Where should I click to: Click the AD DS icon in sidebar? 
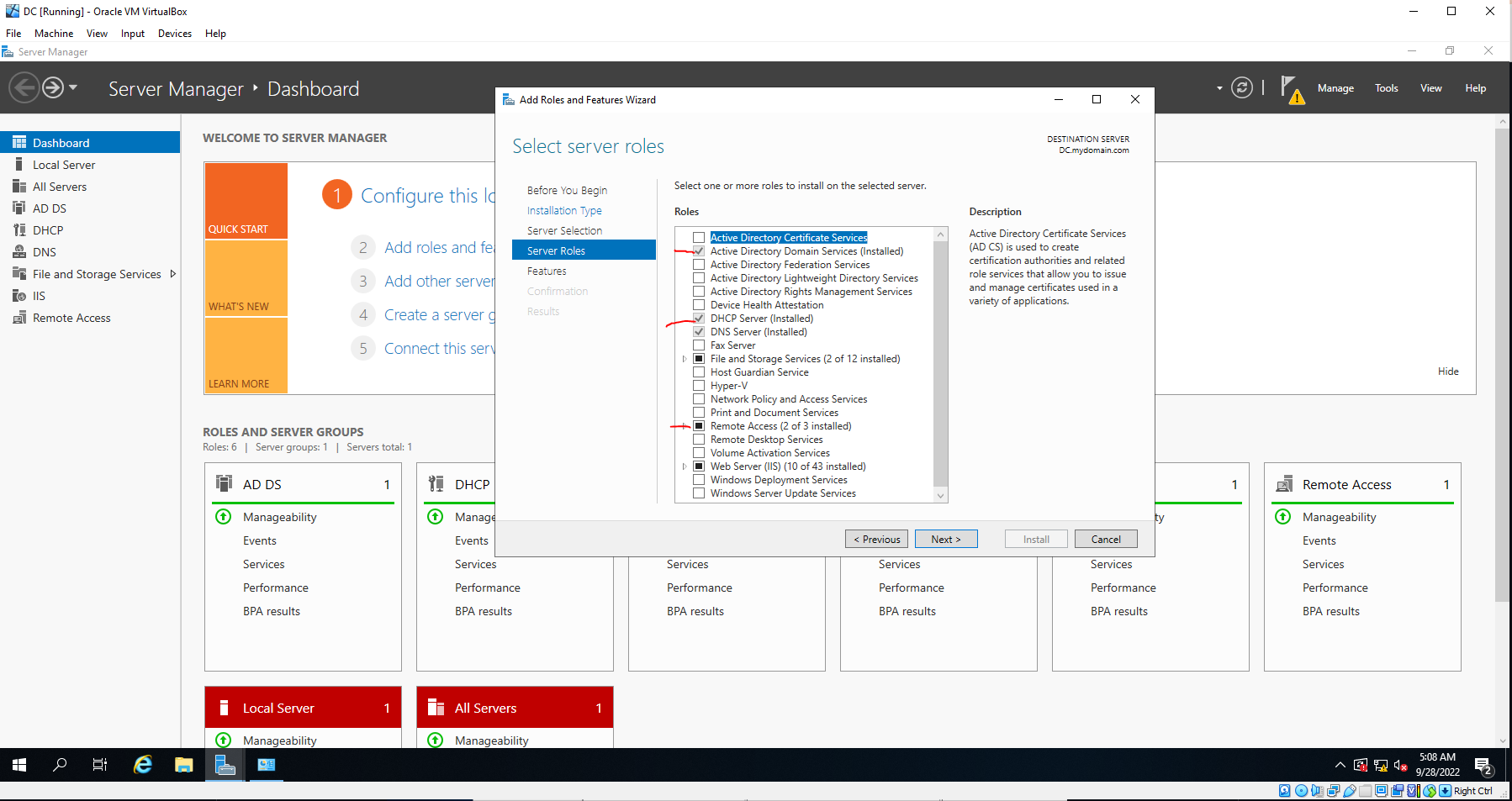click(x=19, y=208)
